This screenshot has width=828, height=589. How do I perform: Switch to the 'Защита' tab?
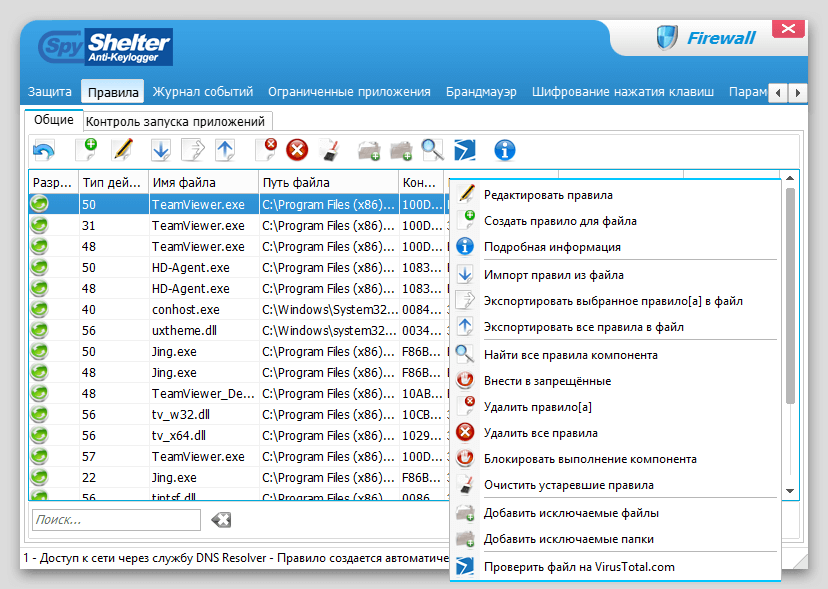click(x=50, y=91)
